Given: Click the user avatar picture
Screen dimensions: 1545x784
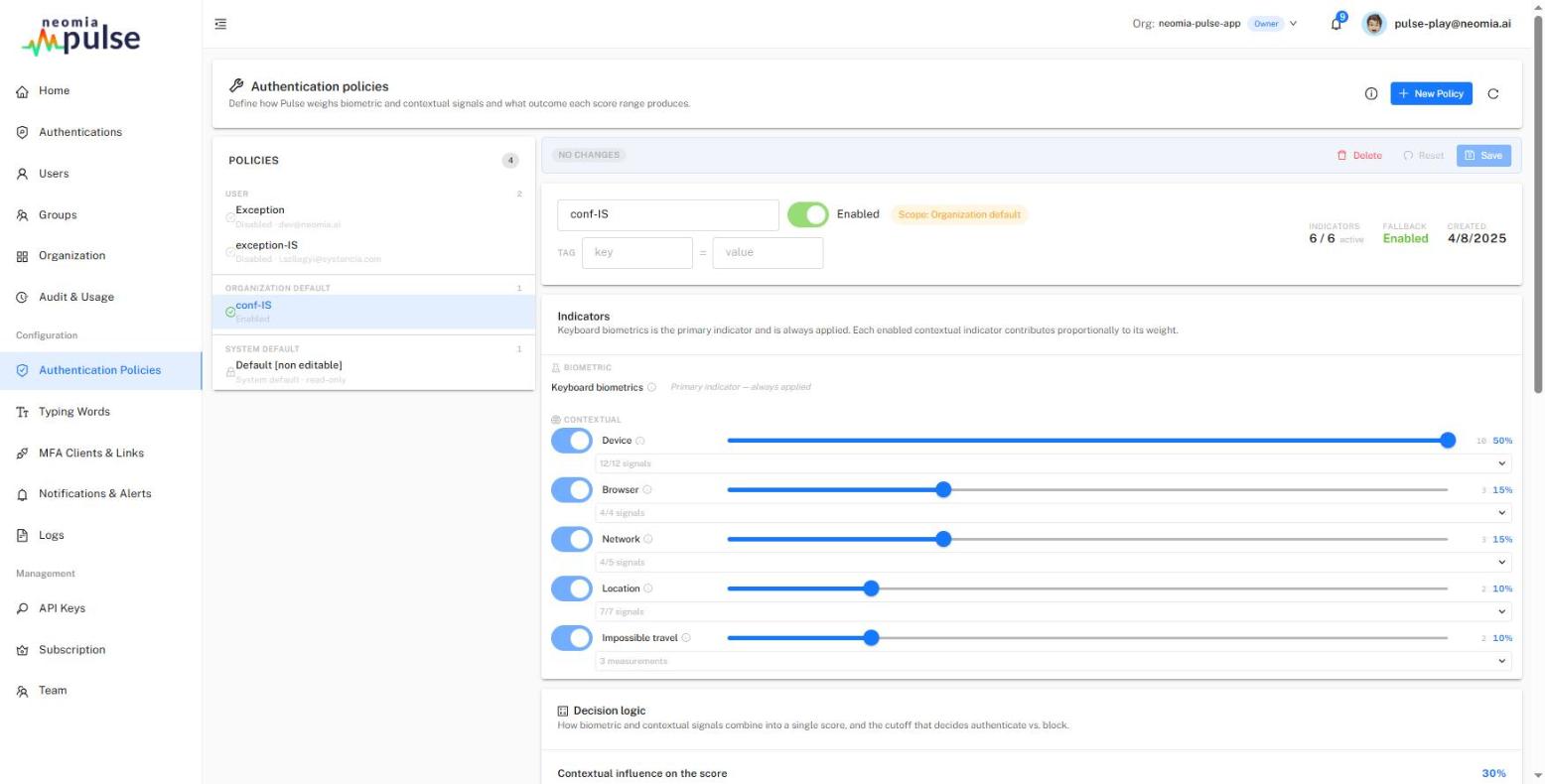Looking at the screenshot, I should pos(1374,24).
